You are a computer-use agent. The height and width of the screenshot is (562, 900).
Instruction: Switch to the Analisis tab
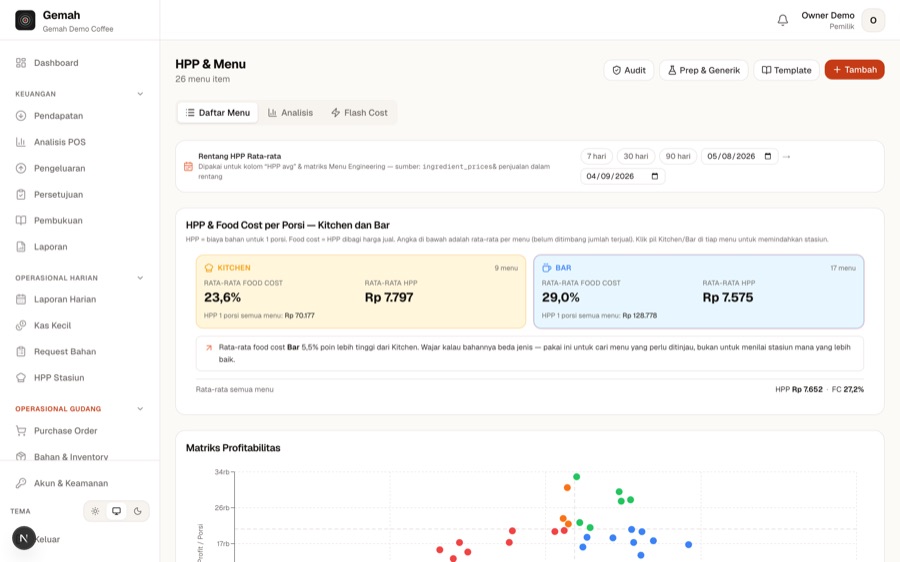tap(290, 113)
